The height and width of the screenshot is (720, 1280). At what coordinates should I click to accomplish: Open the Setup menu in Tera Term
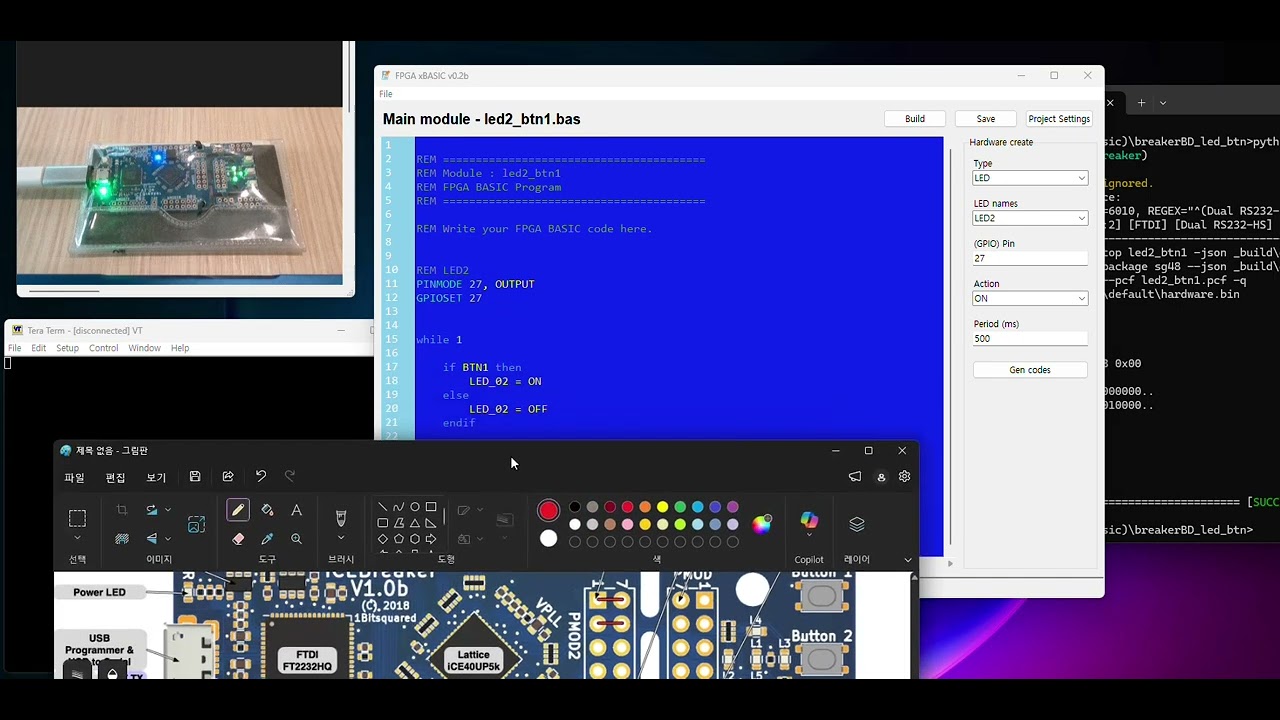67,348
